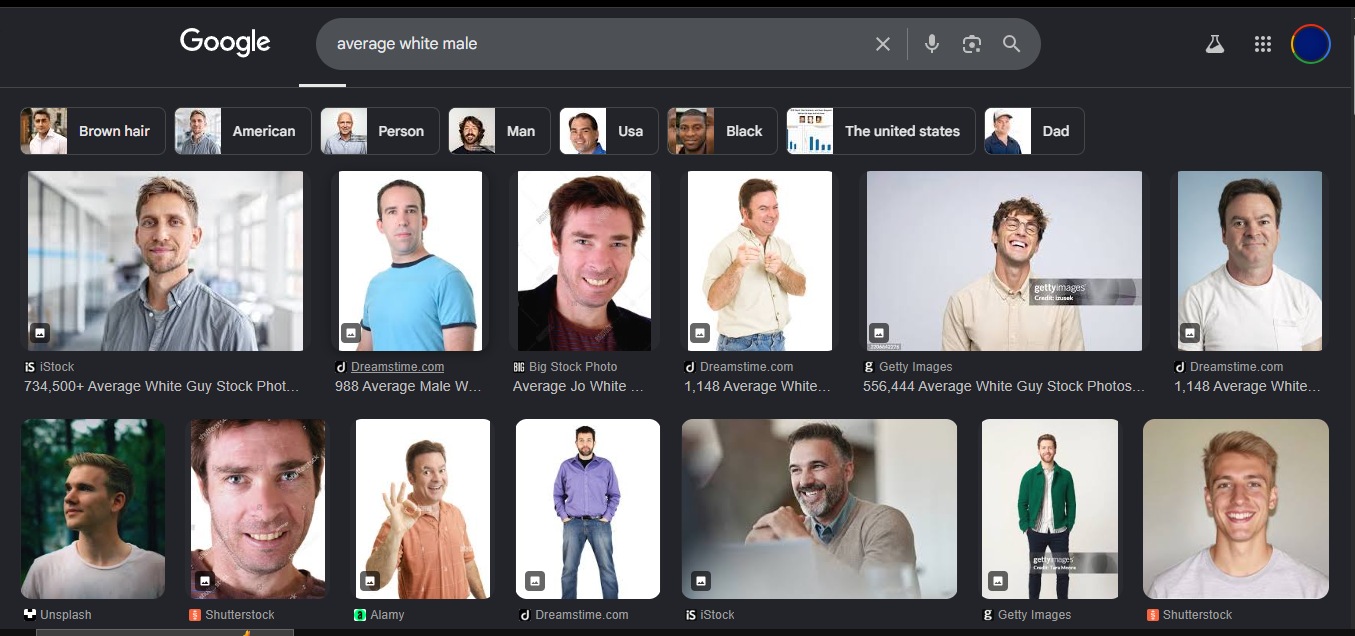Open the Unsplash man in forest thumbnail
Image resolution: width=1355 pixels, height=636 pixels.
click(x=93, y=509)
